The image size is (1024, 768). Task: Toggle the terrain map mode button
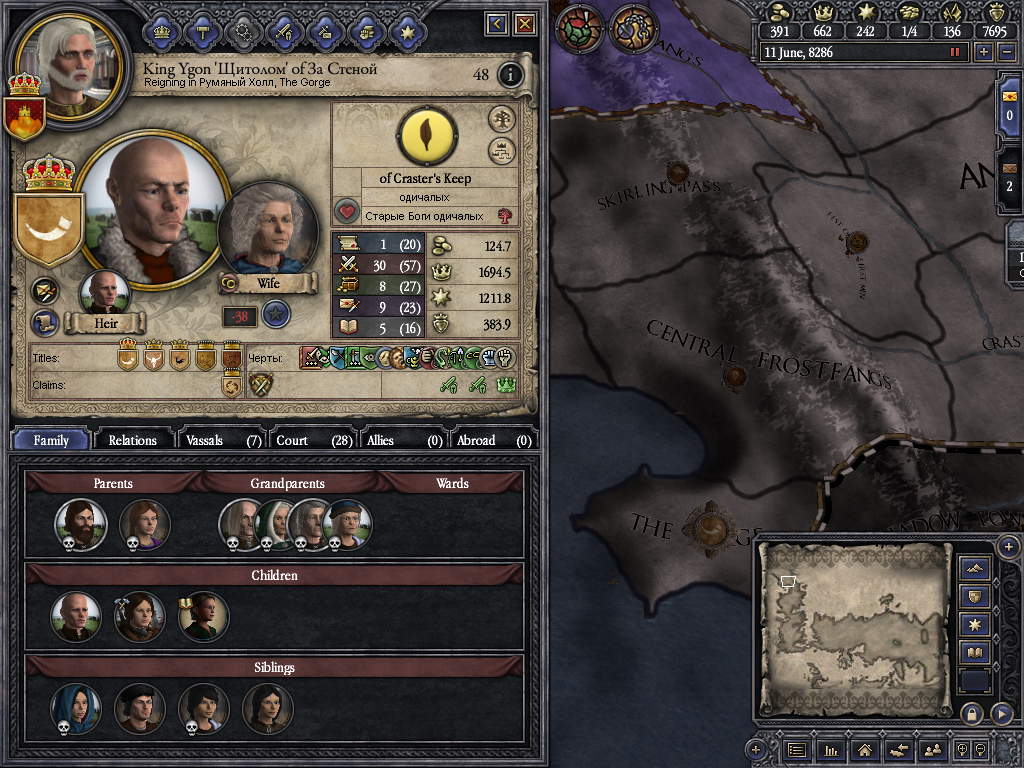tap(975, 568)
